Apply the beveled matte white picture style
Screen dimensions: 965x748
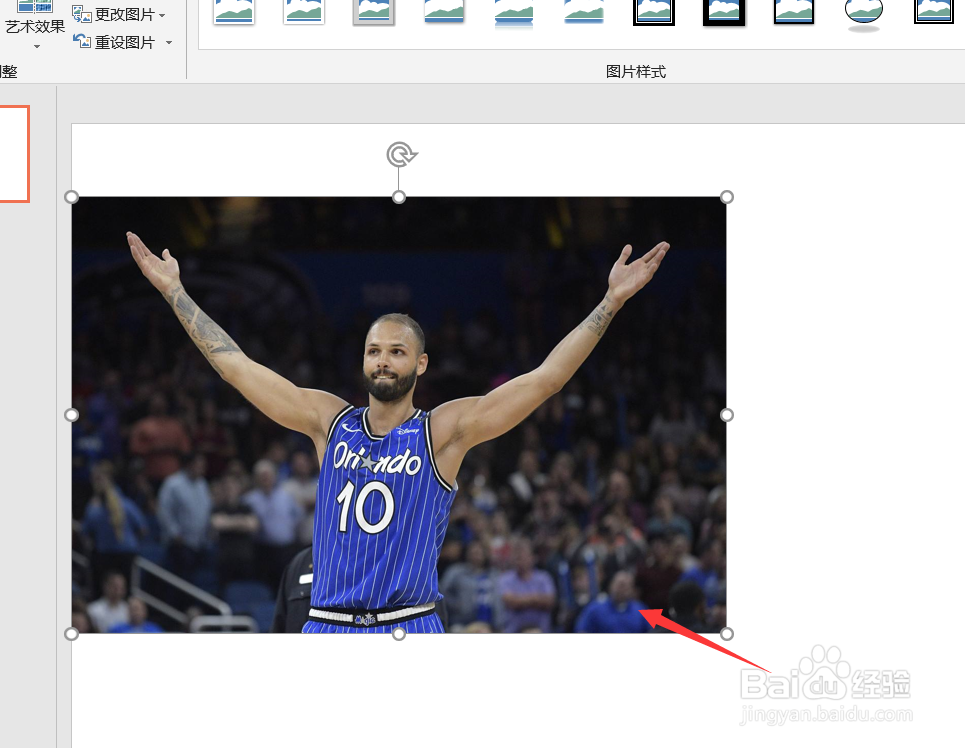[x=304, y=11]
